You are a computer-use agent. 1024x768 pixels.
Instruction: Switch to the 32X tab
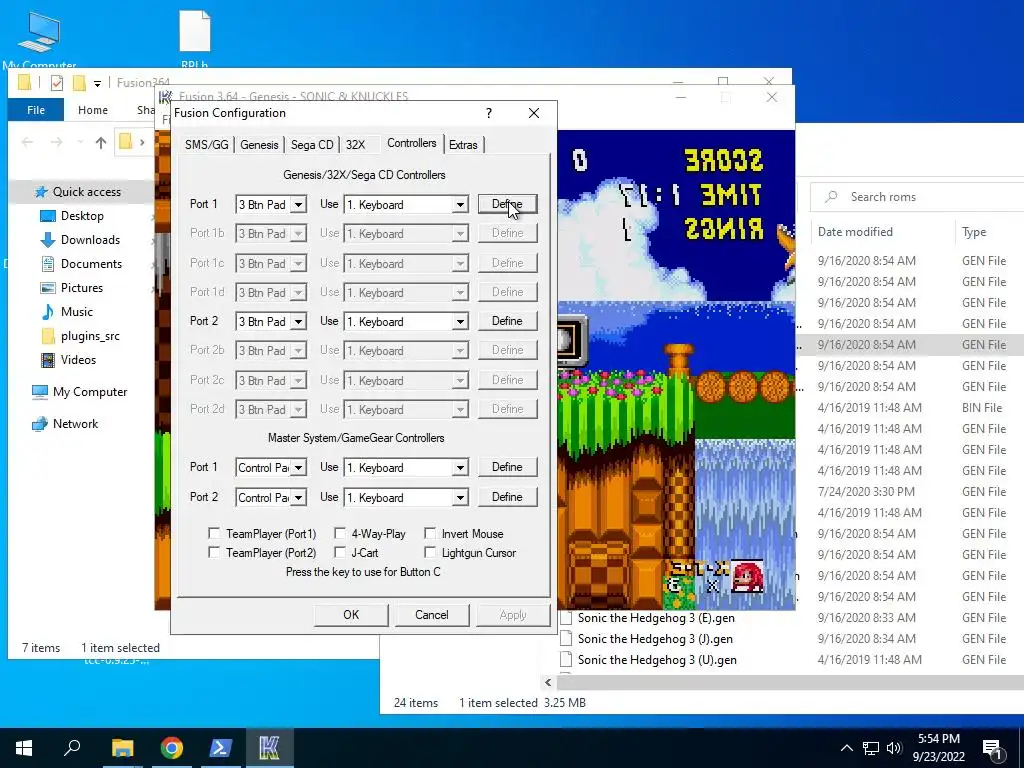click(355, 145)
